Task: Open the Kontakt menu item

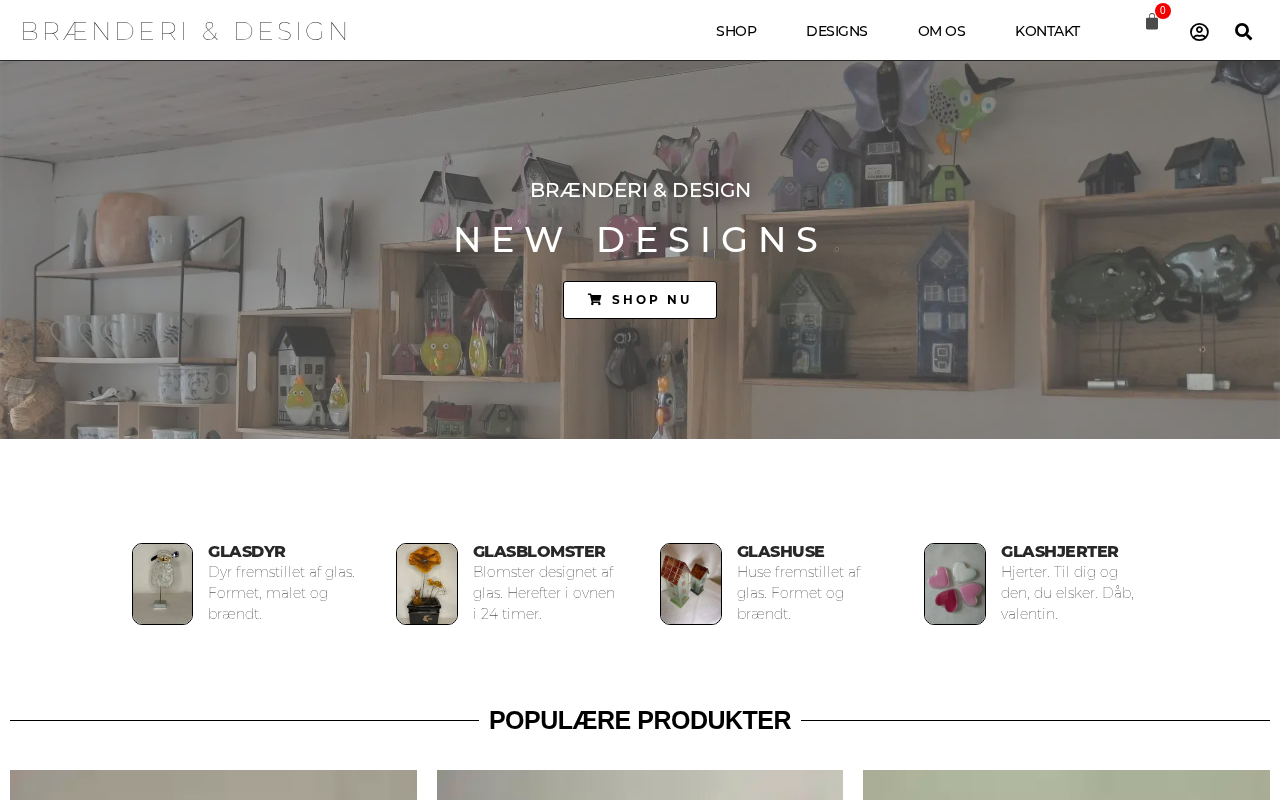Action: pyautogui.click(x=1047, y=31)
